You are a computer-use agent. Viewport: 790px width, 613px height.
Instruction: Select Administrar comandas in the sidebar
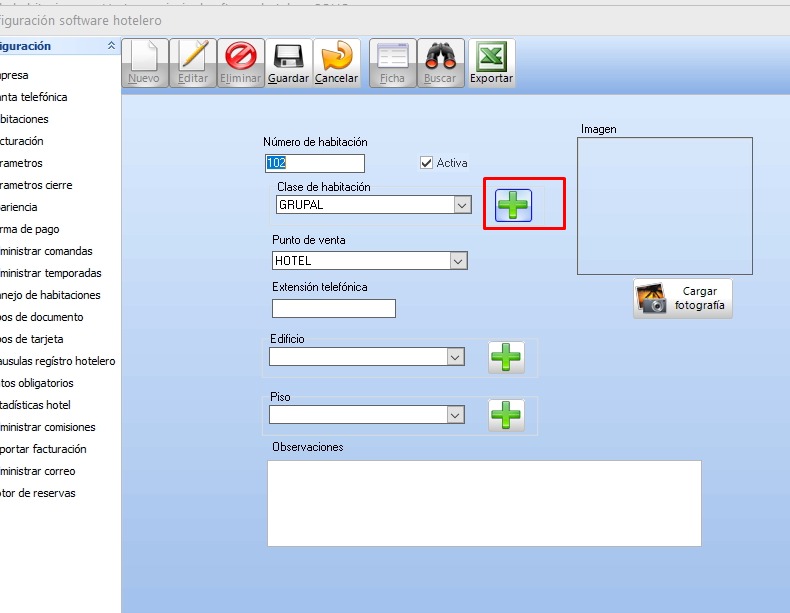[46, 251]
